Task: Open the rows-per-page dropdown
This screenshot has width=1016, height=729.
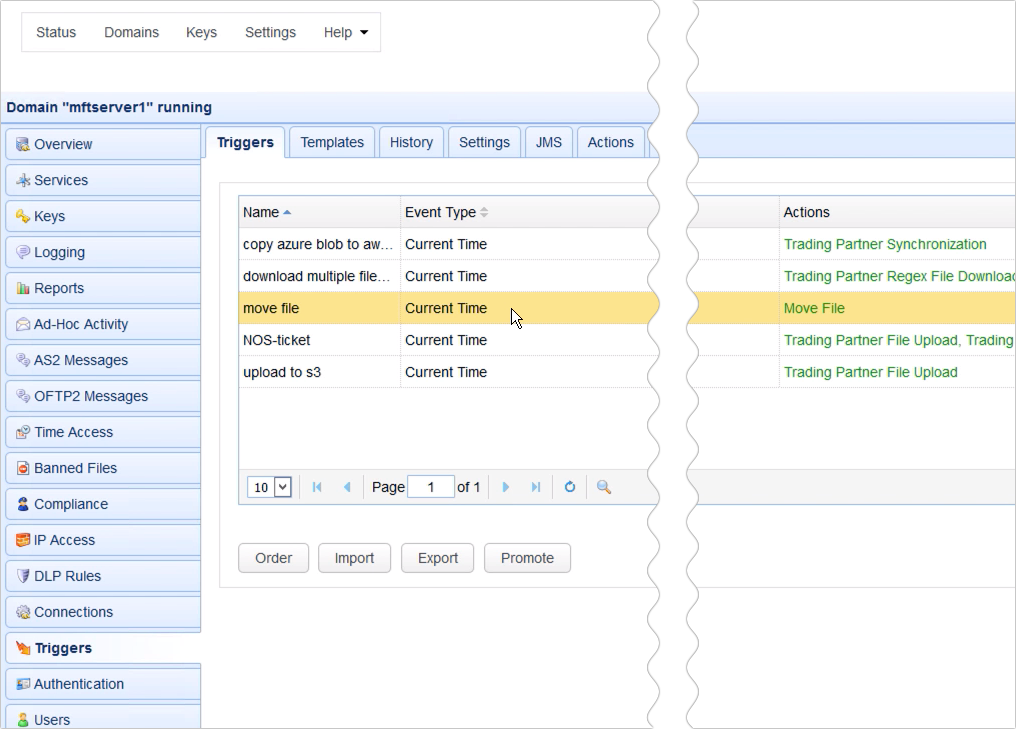Action: click(269, 487)
